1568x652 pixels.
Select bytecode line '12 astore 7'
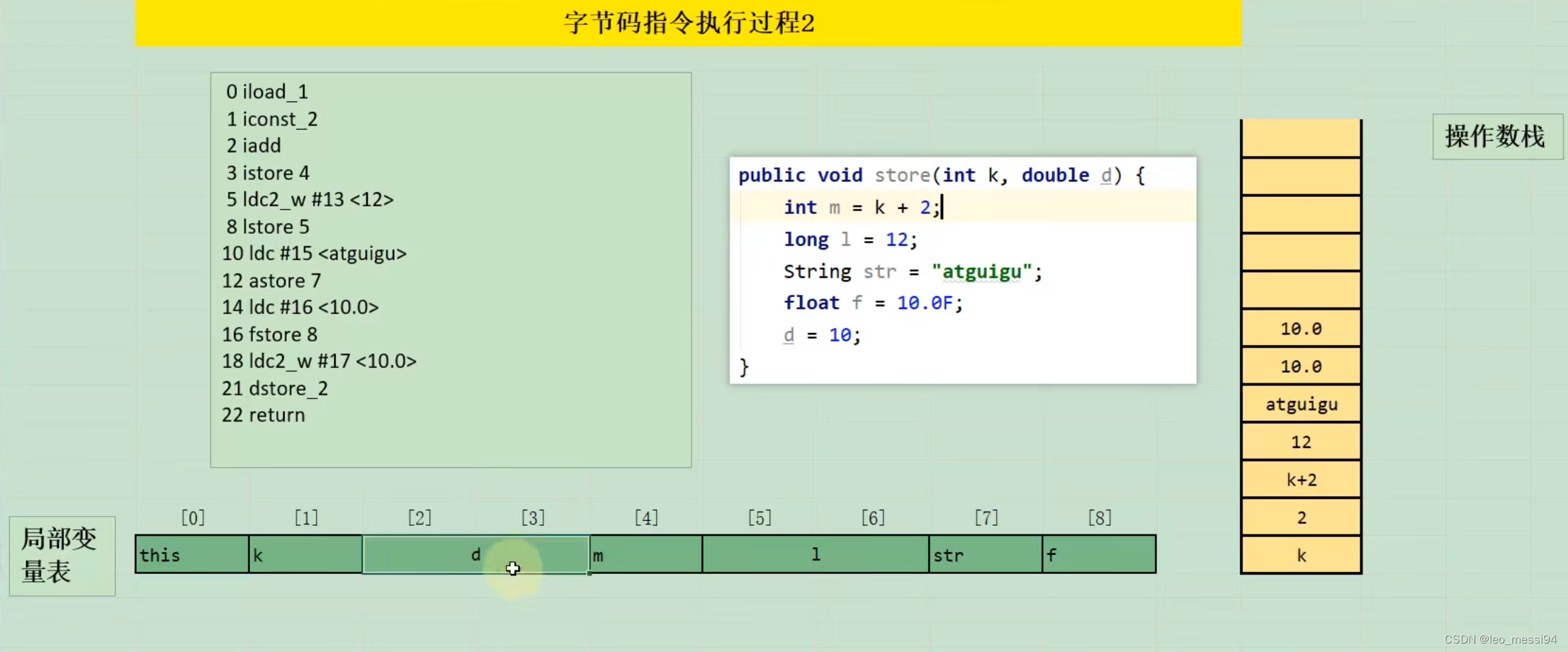coord(271,281)
